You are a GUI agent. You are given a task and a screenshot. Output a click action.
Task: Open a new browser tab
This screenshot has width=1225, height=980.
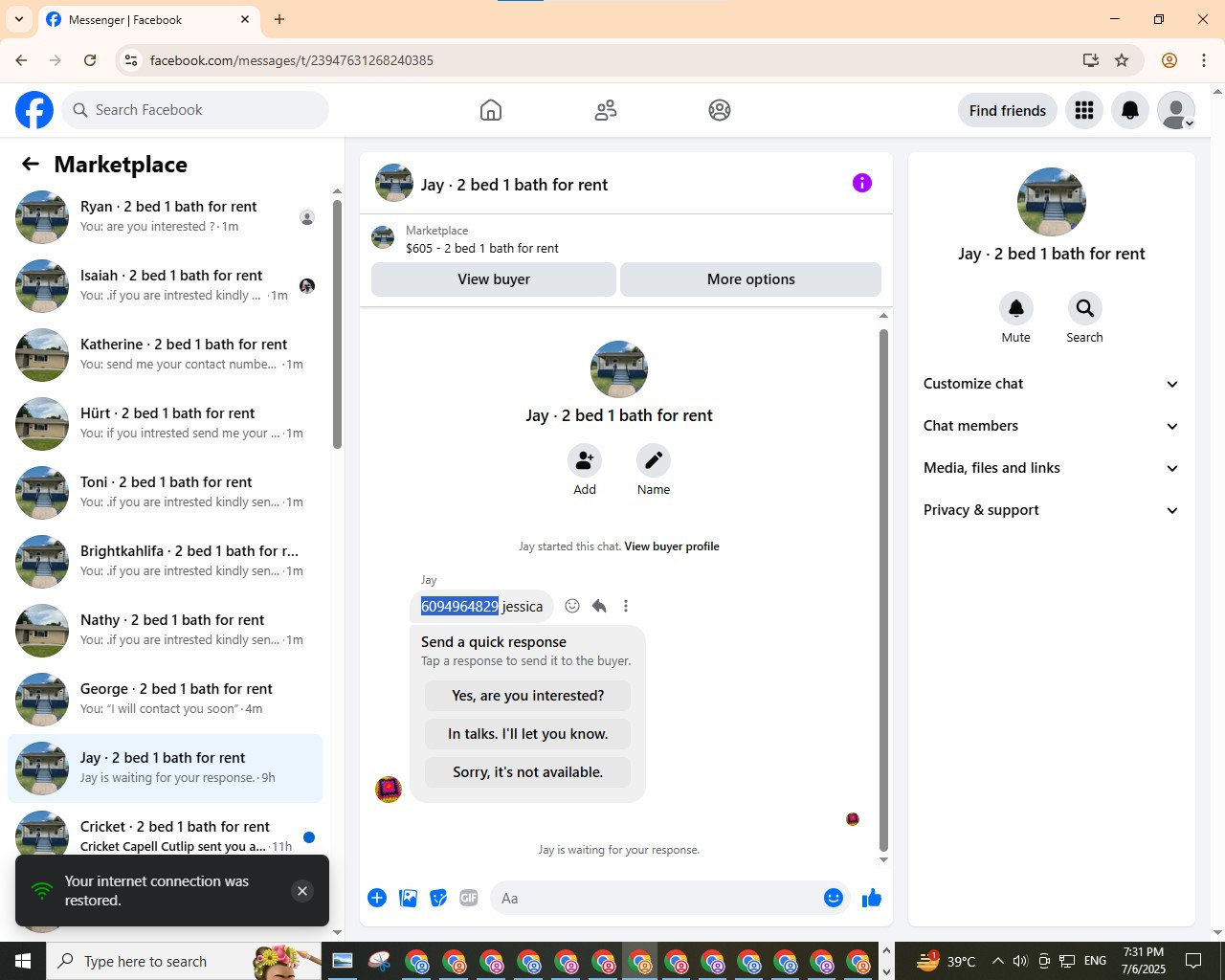pyautogui.click(x=279, y=19)
